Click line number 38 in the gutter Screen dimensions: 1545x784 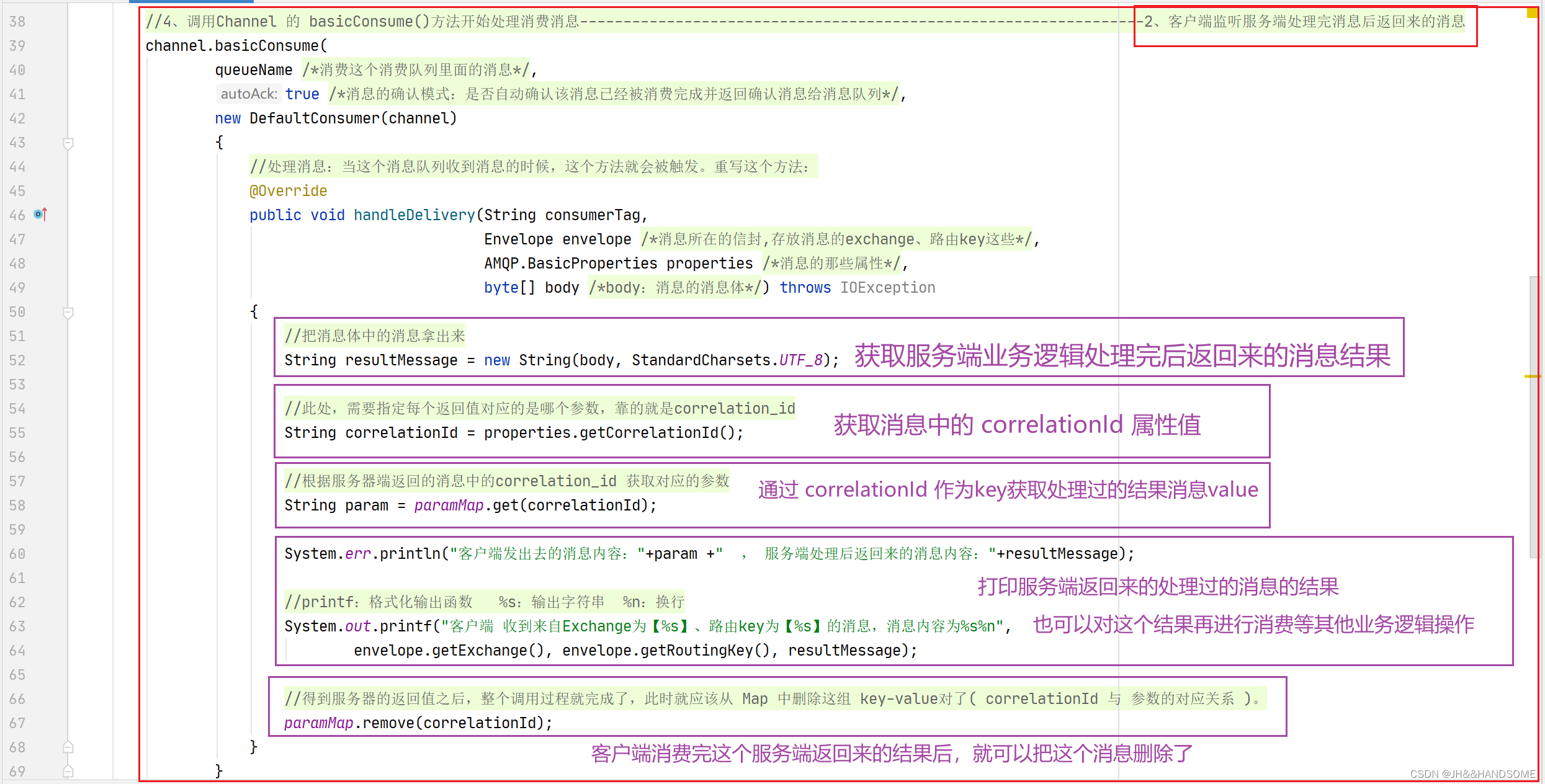click(x=17, y=22)
